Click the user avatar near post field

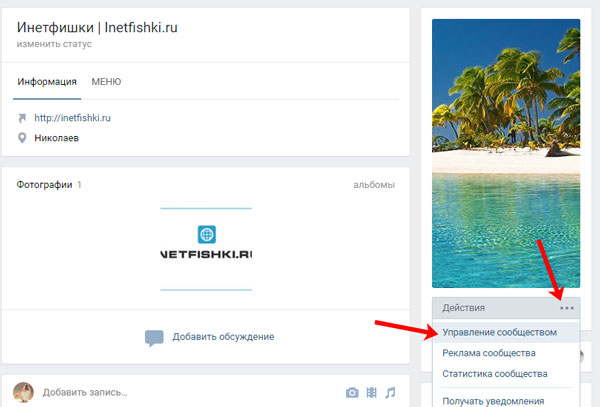click(x=23, y=392)
